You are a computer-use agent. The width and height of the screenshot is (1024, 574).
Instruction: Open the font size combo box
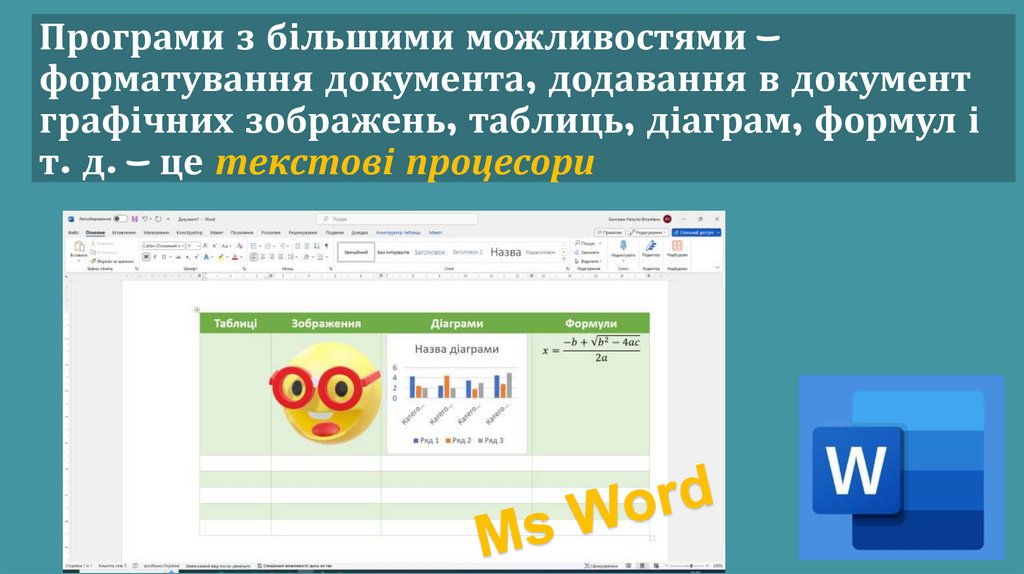[x=193, y=246]
